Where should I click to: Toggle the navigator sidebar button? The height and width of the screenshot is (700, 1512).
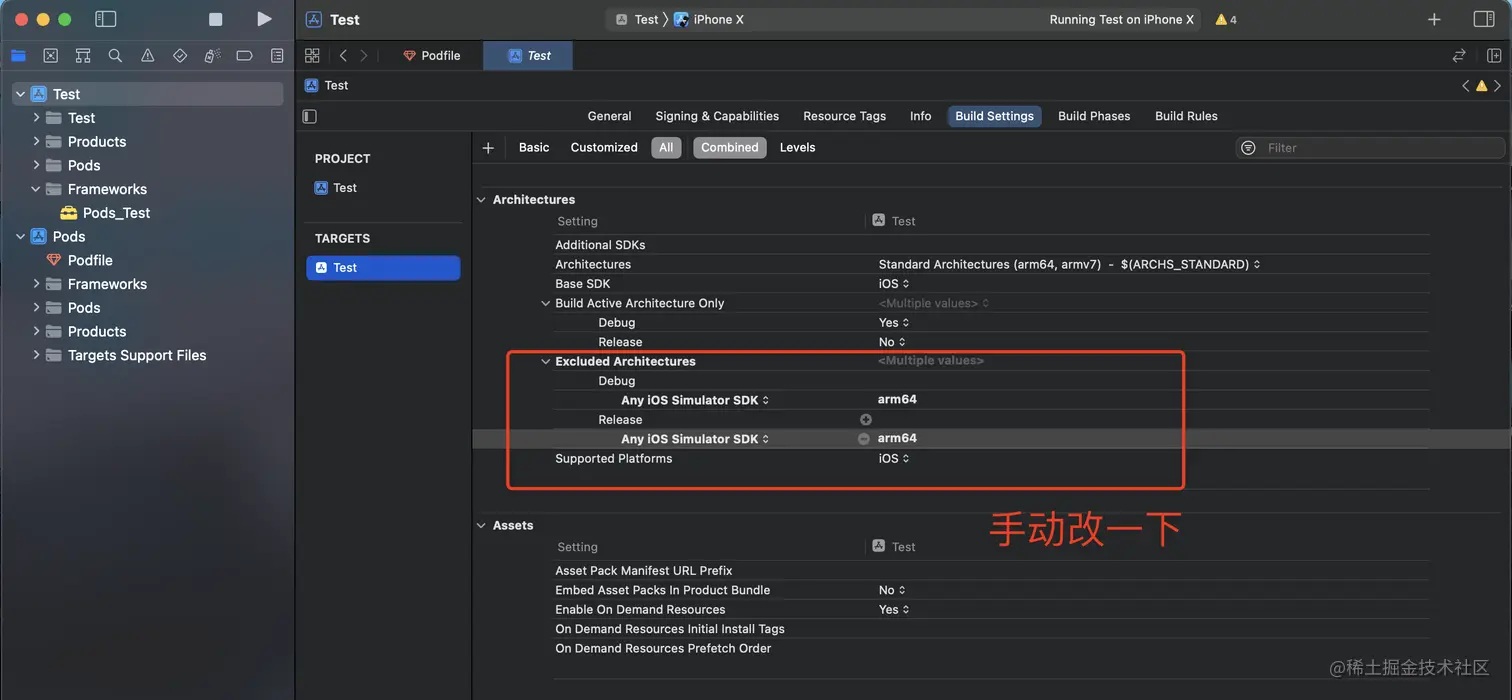click(105, 19)
